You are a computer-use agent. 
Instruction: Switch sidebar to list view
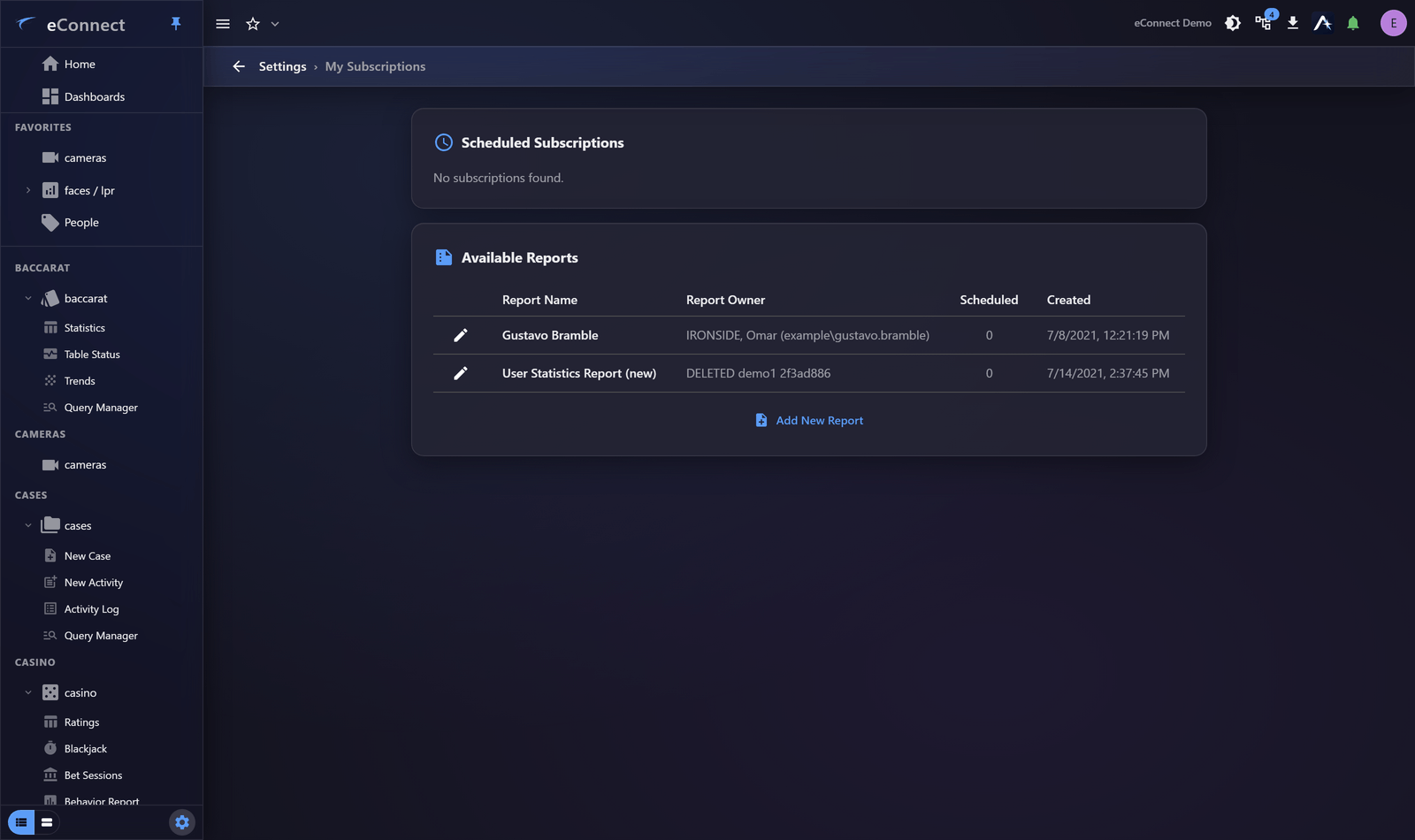pos(21,822)
